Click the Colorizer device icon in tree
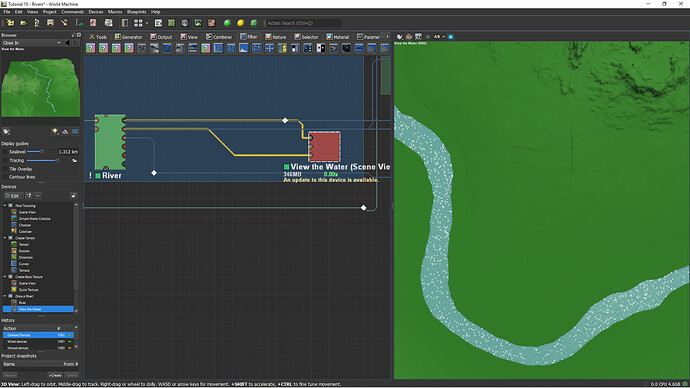The width and height of the screenshot is (690, 388). click(14, 231)
